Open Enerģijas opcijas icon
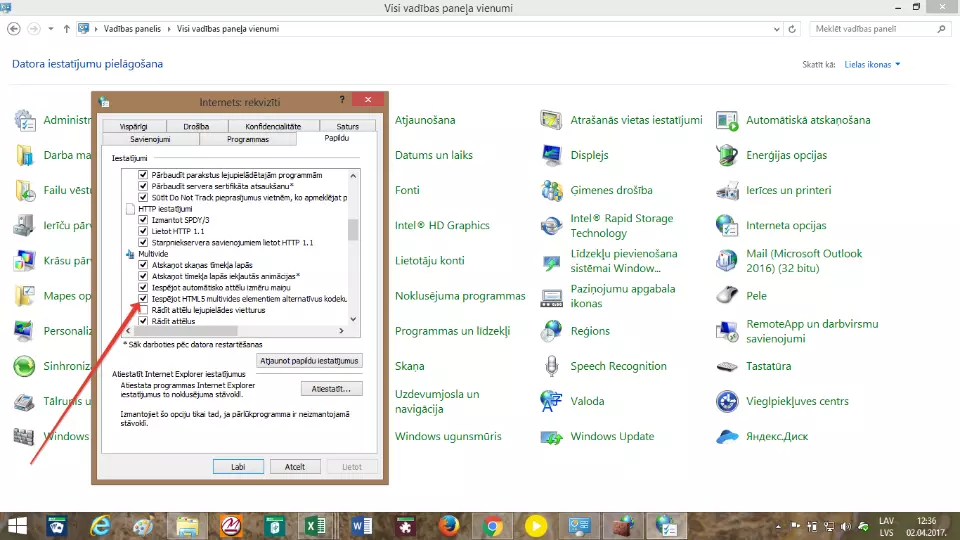Image resolution: width=960 pixels, height=540 pixels. [727, 155]
